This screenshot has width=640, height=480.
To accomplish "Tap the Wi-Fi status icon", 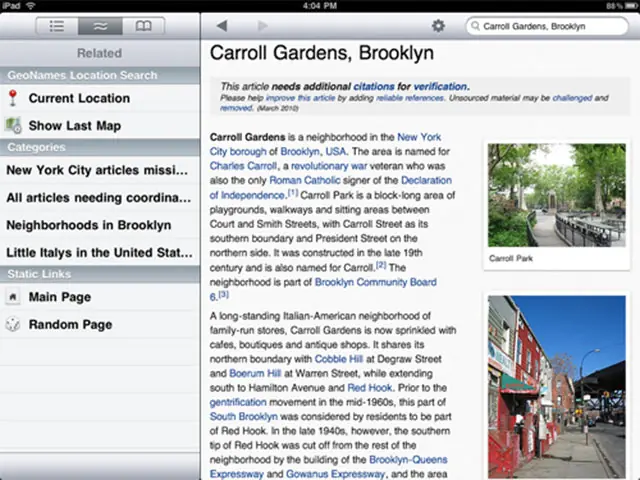I will tap(31, 6).
